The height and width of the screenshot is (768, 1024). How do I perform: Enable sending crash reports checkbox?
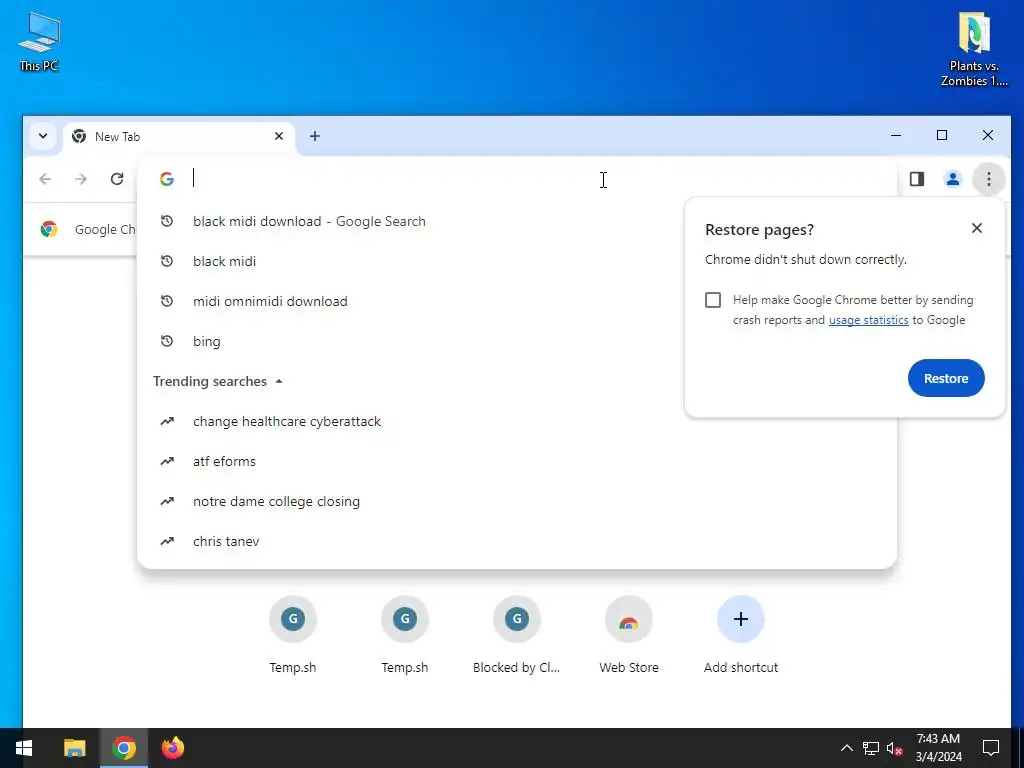[x=712, y=300]
